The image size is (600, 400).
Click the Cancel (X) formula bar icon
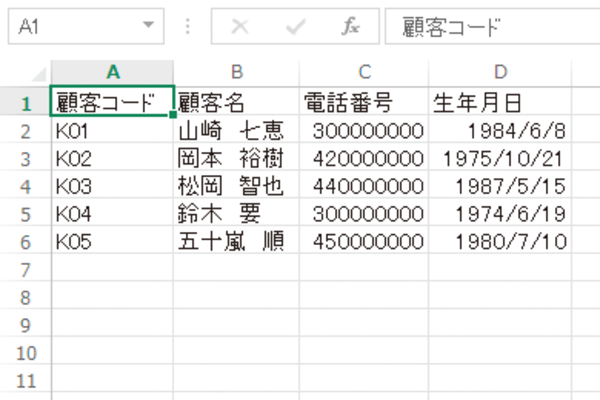coord(240,27)
